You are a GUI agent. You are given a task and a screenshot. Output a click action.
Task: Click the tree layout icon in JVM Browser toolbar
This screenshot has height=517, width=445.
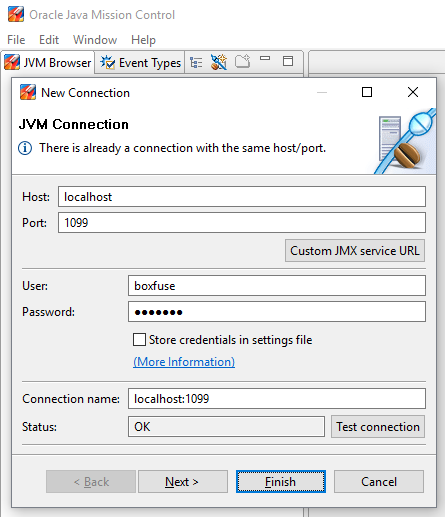point(196,62)
